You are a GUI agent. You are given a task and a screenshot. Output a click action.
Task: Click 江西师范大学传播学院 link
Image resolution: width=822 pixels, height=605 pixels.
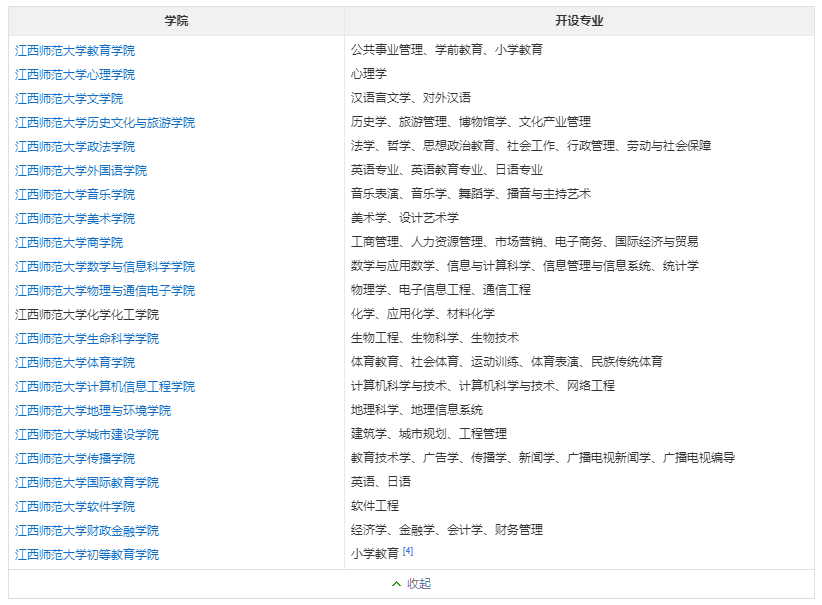pos(75,459)
